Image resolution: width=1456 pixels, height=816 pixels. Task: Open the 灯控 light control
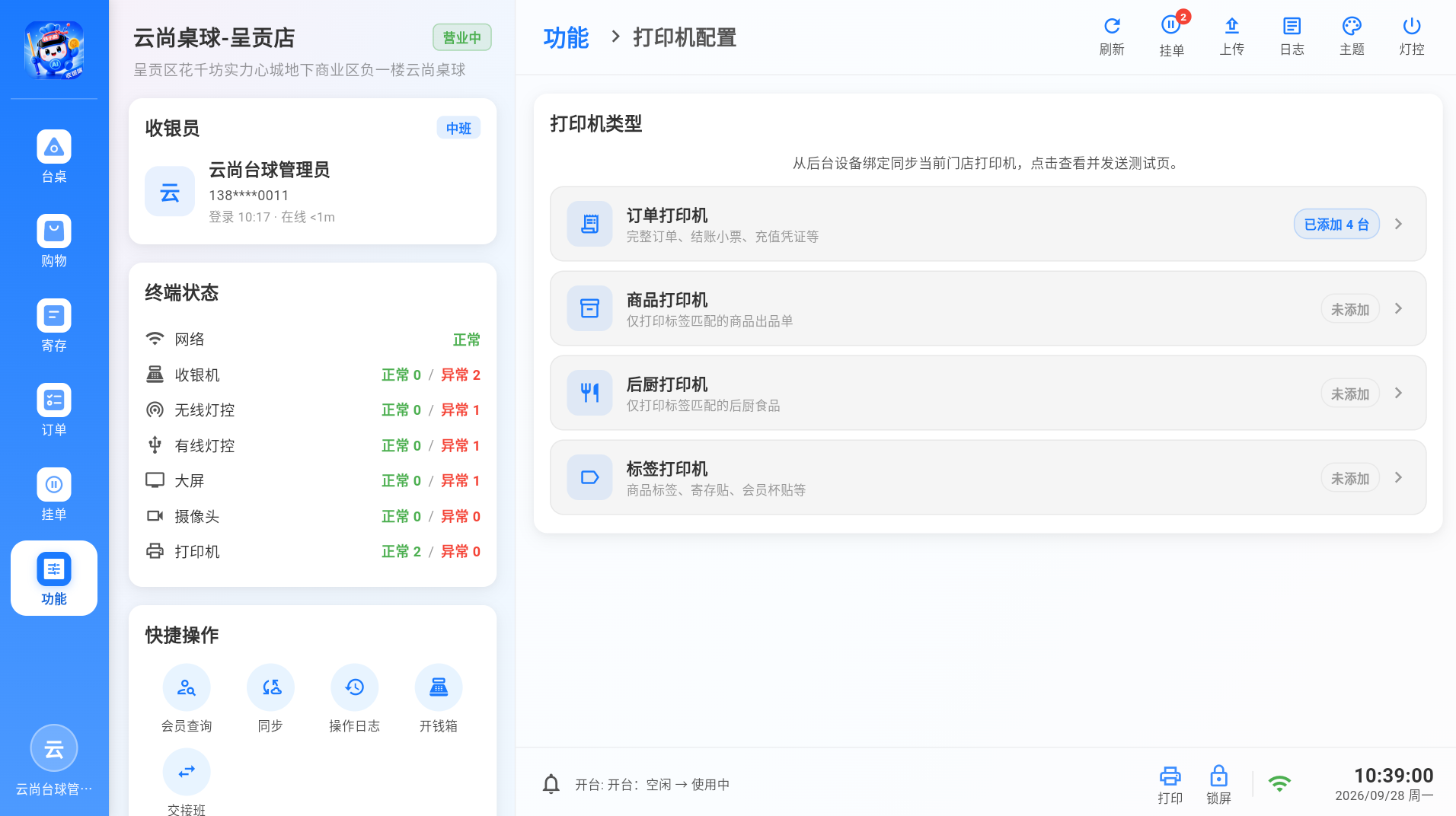(1412, 37)
